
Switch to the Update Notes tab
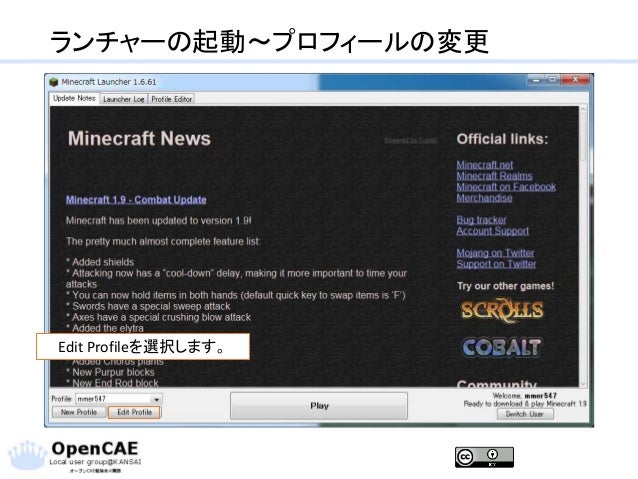point(74,98)
